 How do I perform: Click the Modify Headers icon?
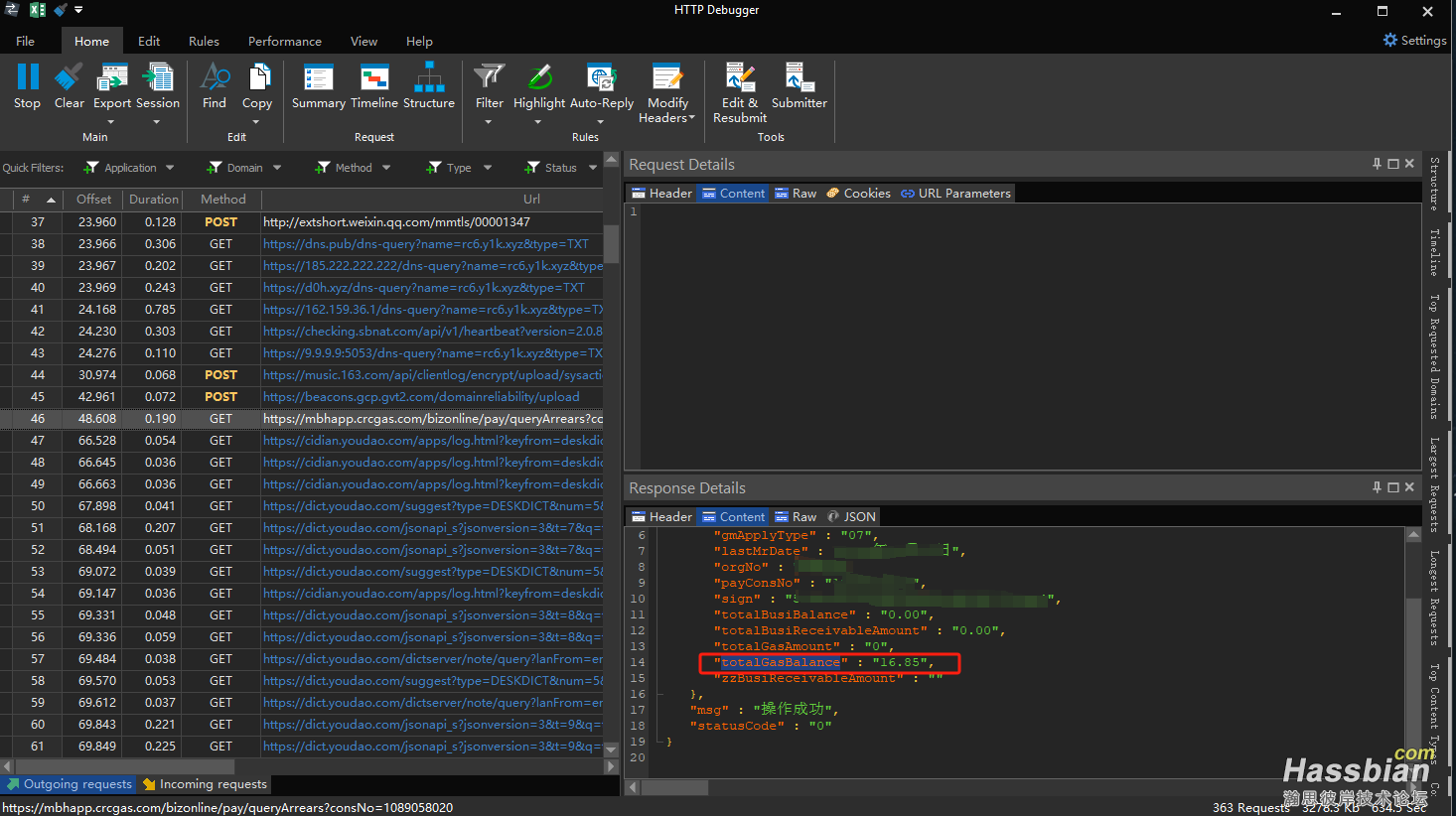click(667, 76)
